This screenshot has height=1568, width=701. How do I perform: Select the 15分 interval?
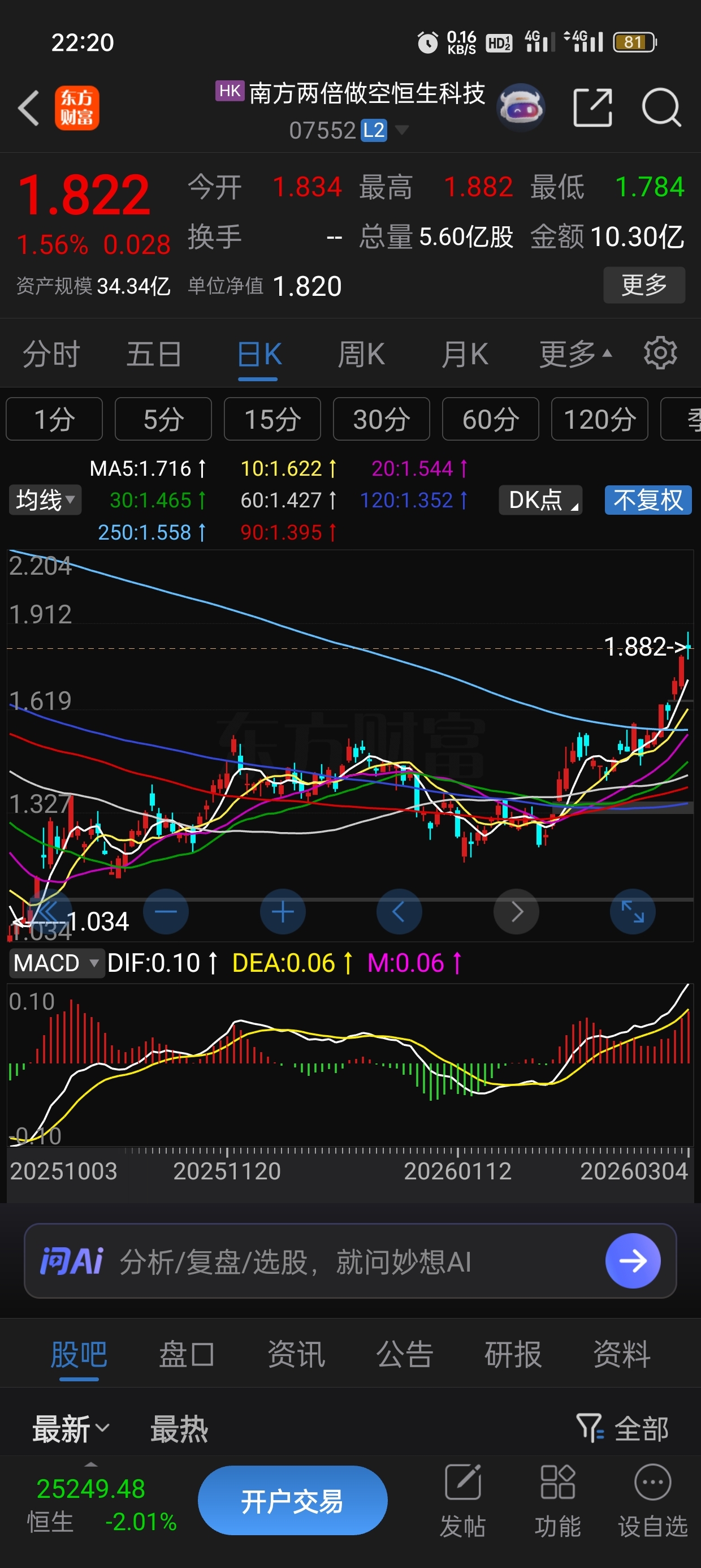coord(272,419)
